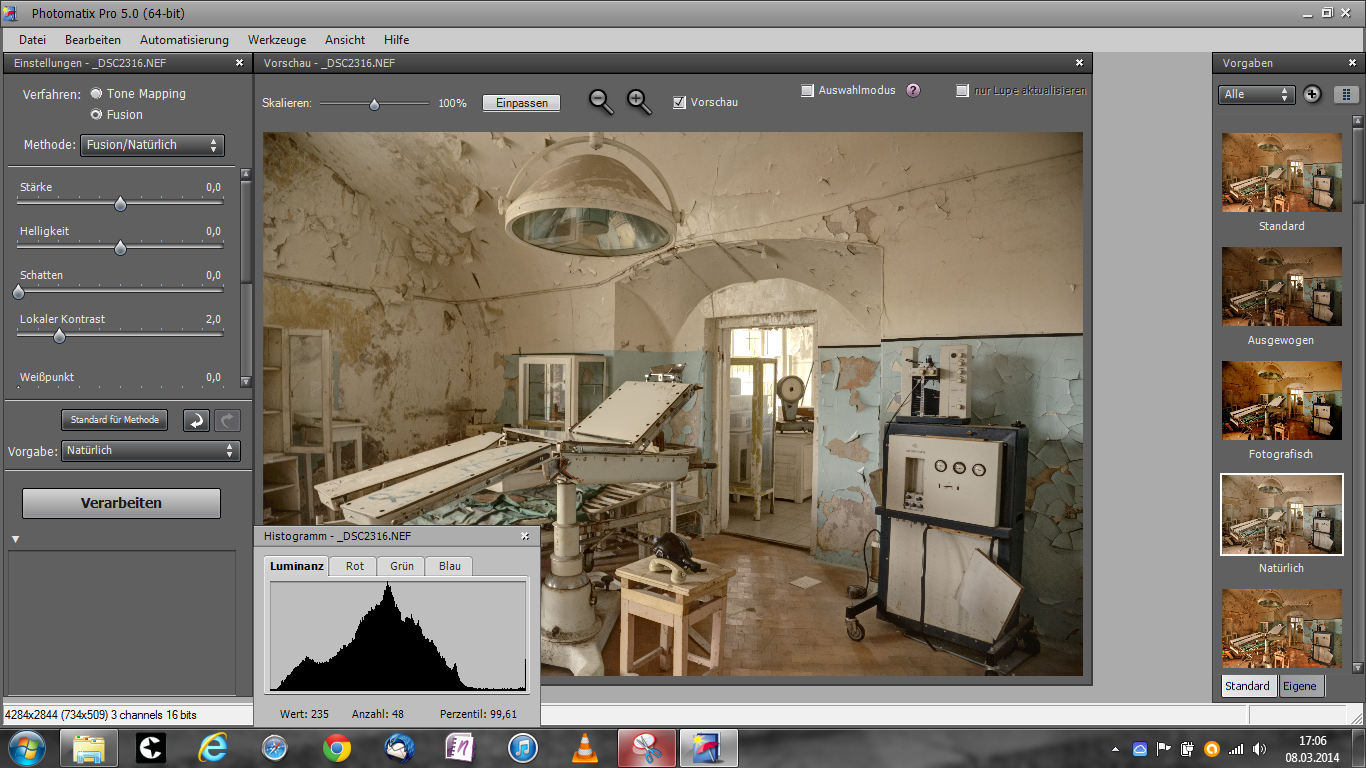Close the Vorschau preview panel

click(x=1079, y=62)
